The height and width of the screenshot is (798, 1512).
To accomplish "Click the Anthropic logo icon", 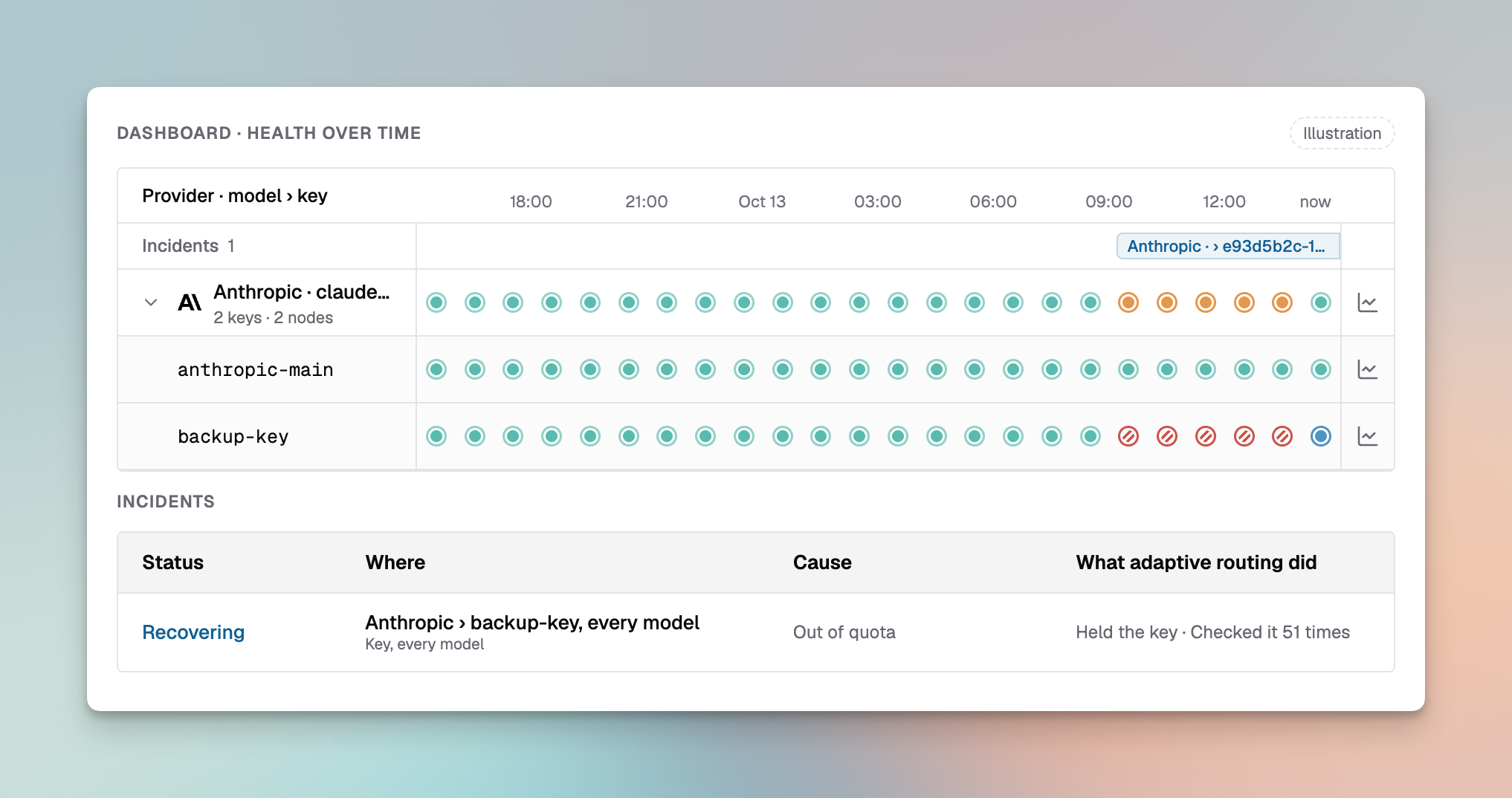I will [x=190, y=302].
